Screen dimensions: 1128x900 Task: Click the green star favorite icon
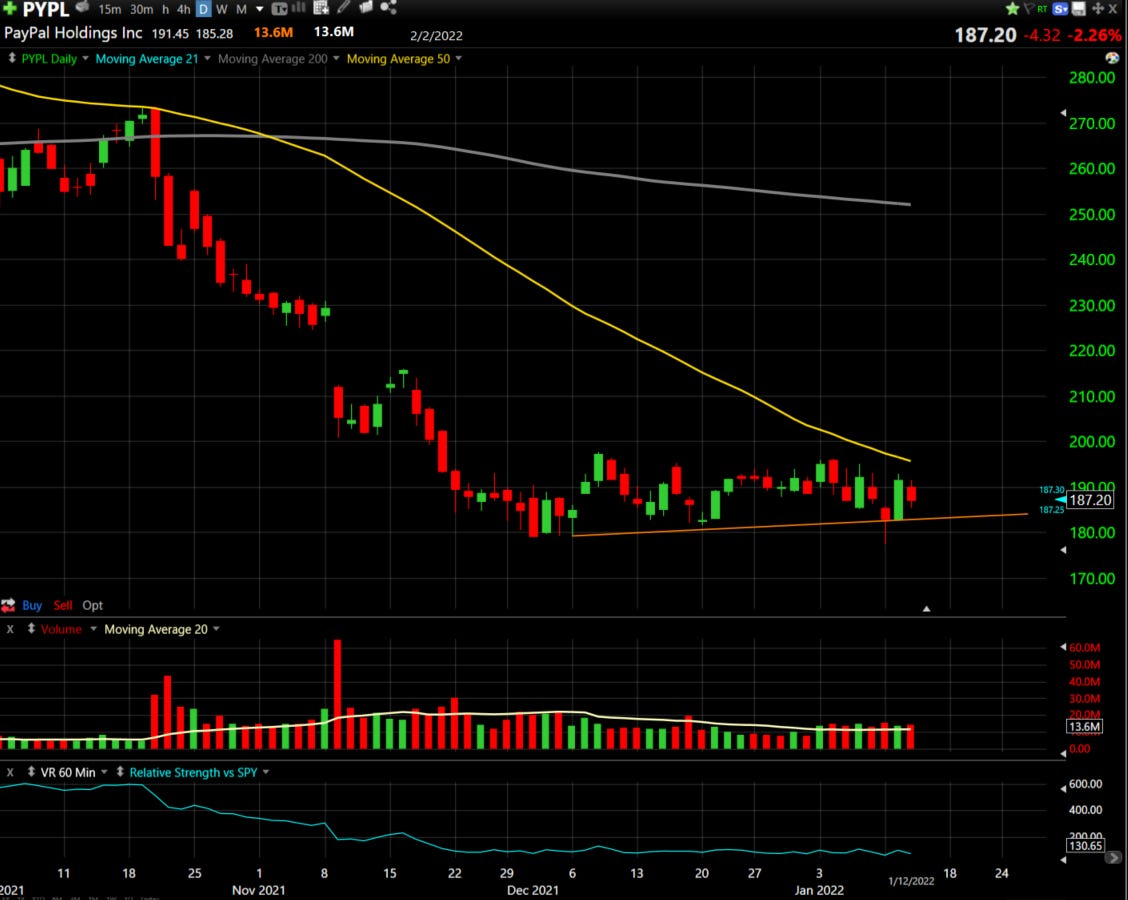tap(1012, 9)
